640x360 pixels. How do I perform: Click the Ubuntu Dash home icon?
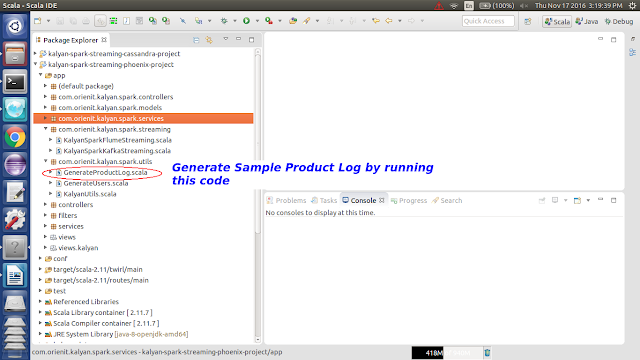[x=15, y=27]
